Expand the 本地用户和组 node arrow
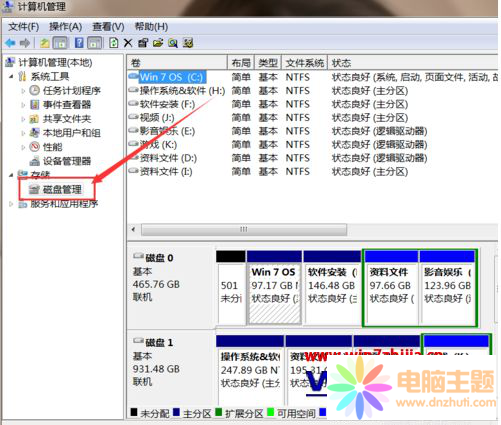 click(x=23, y=133)
